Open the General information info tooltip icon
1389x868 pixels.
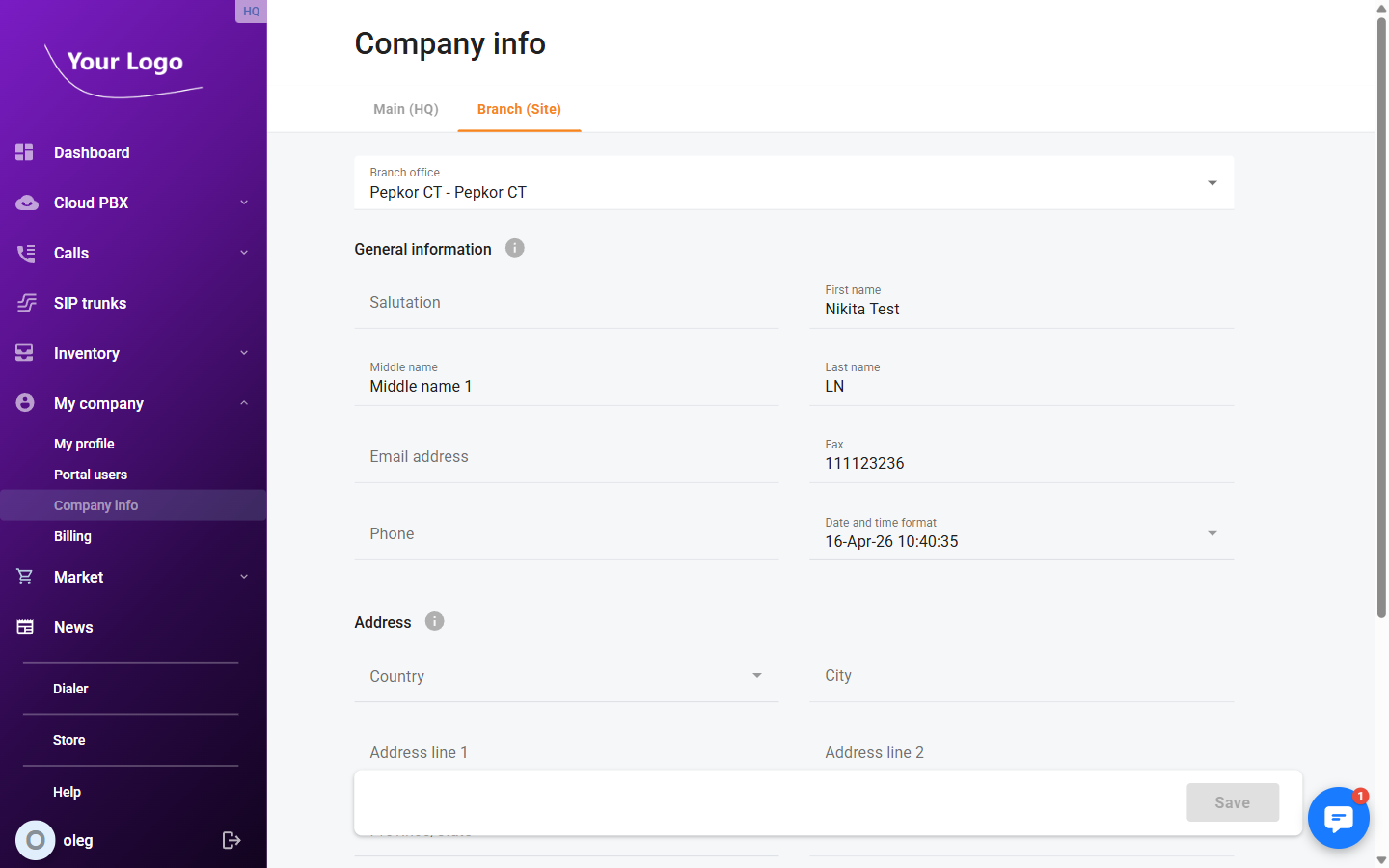pyautogui.click(x=514, y=248)
